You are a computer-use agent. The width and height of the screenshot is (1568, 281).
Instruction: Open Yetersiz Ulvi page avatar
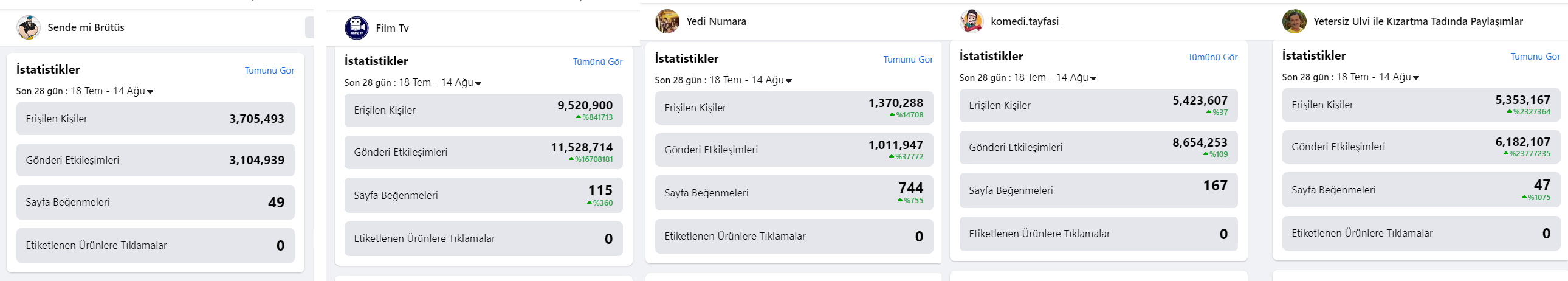coord(1294,21)
